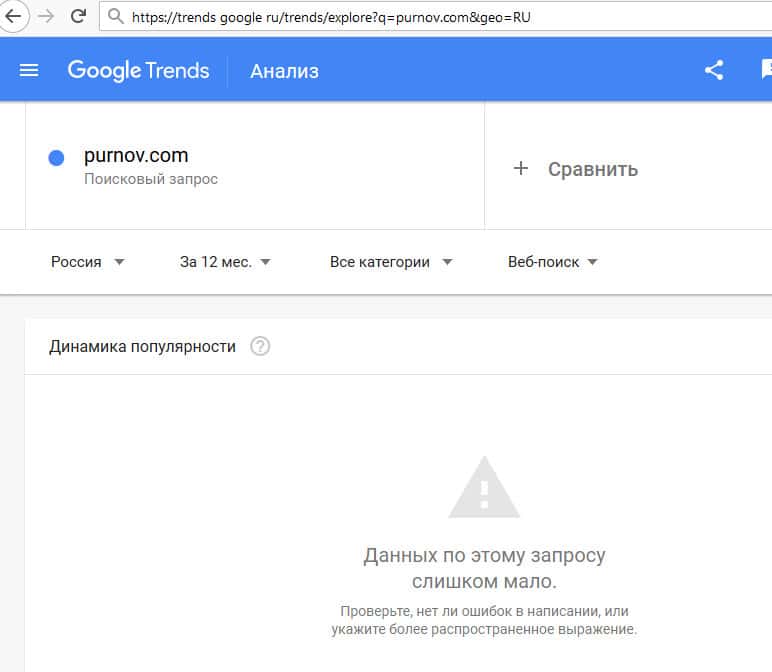Viewport: 772px width, 672px height.
Task: Expand the Все категории dropdown
Action: pos(391,262)
